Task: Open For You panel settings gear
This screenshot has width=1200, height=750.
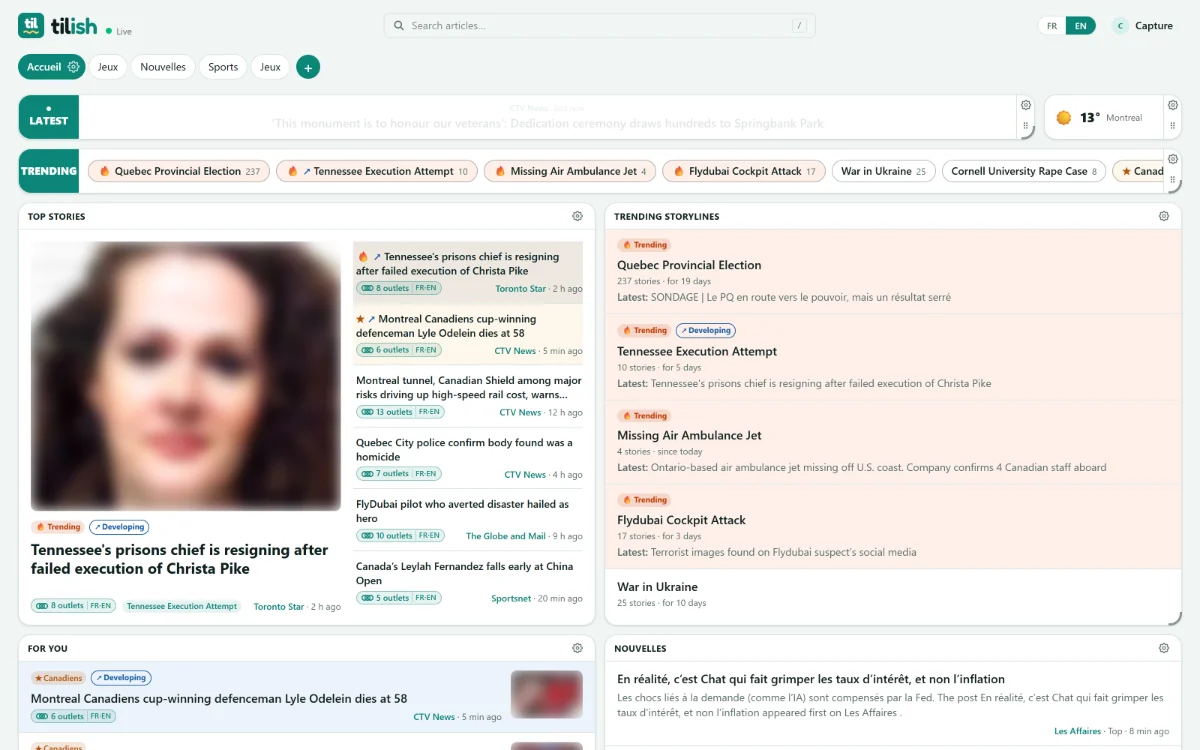Action: tap(577, 648)
